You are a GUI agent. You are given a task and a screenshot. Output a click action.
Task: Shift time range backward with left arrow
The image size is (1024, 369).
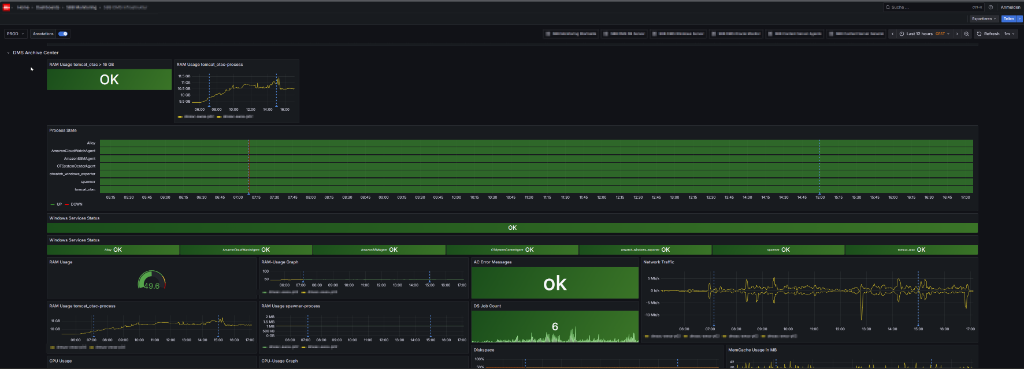(893, 33)
